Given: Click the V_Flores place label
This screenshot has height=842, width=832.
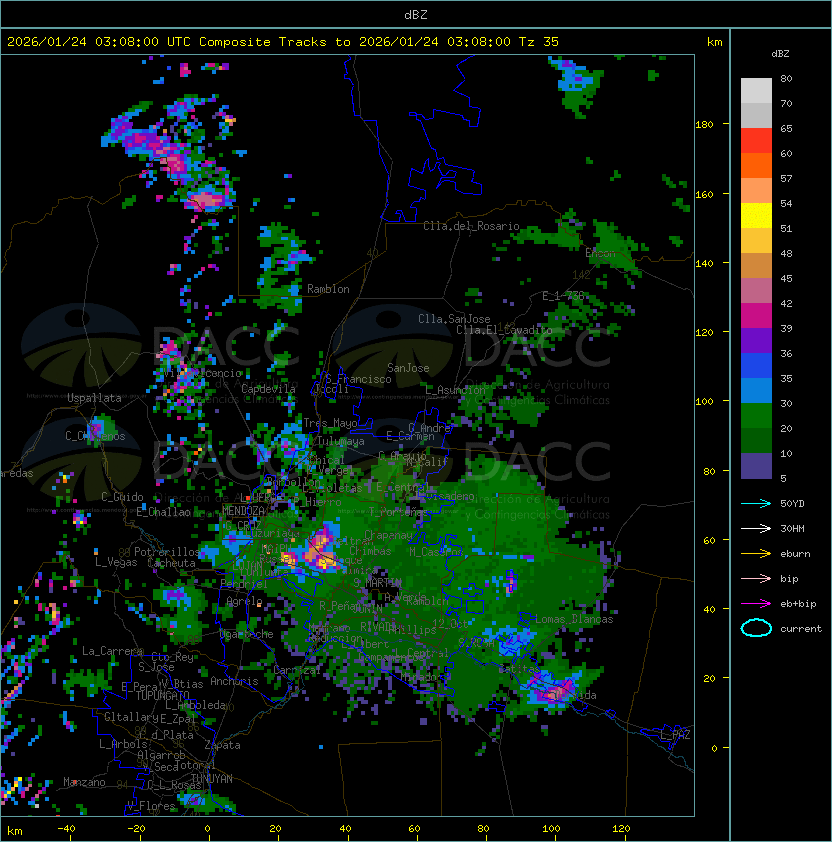Looking at the screenshot, I should point(151,806).
